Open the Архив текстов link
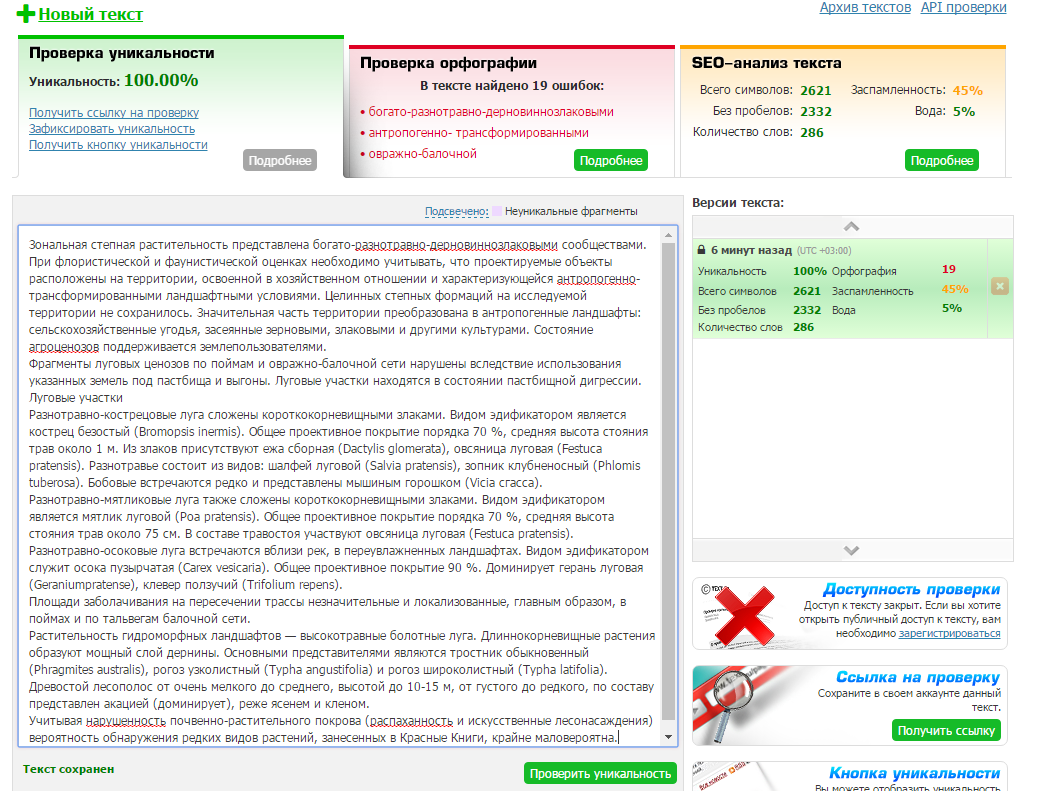 tap(865, 8)
